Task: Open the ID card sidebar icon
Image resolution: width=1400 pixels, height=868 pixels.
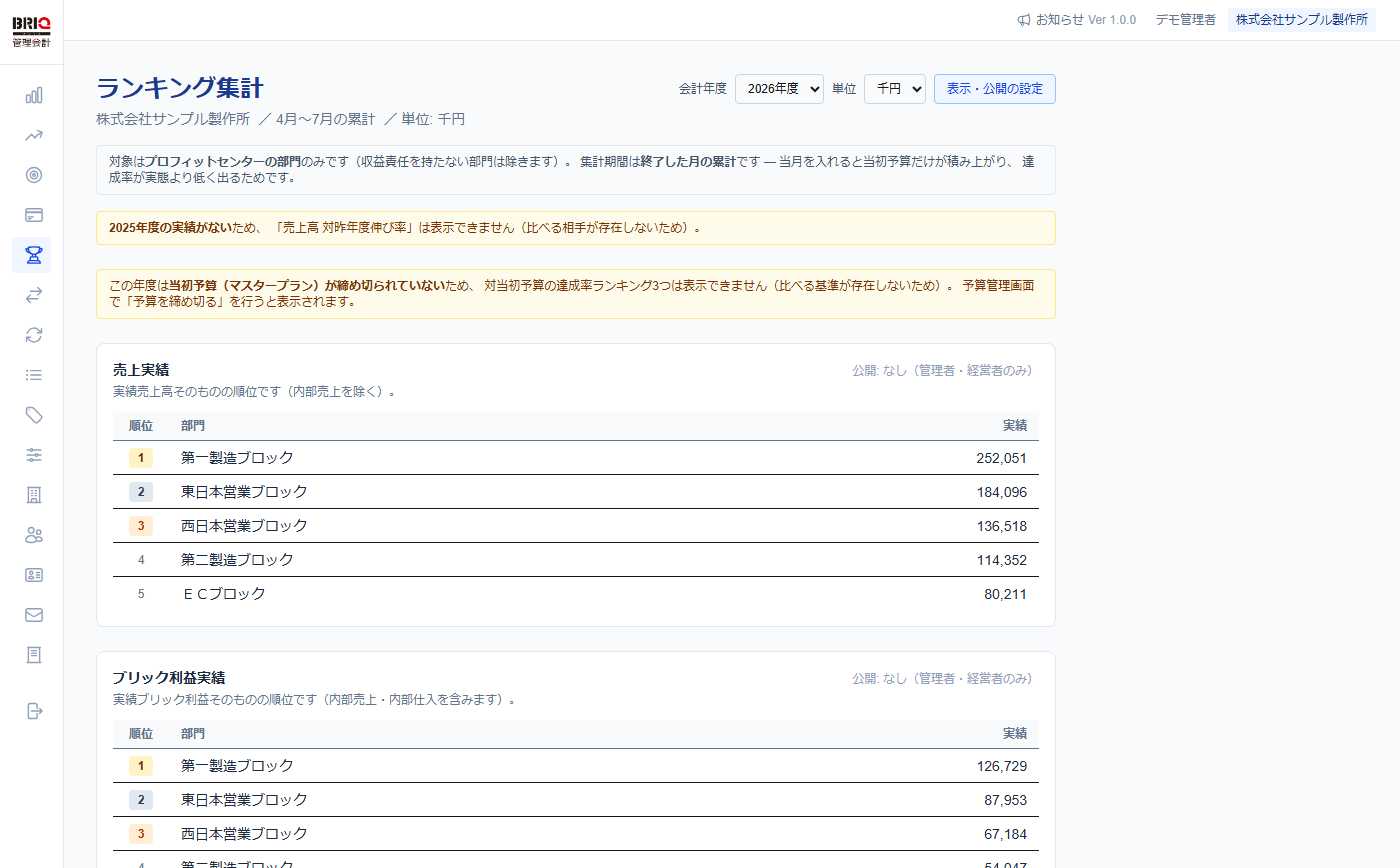Action: click(x=34, y=575)
